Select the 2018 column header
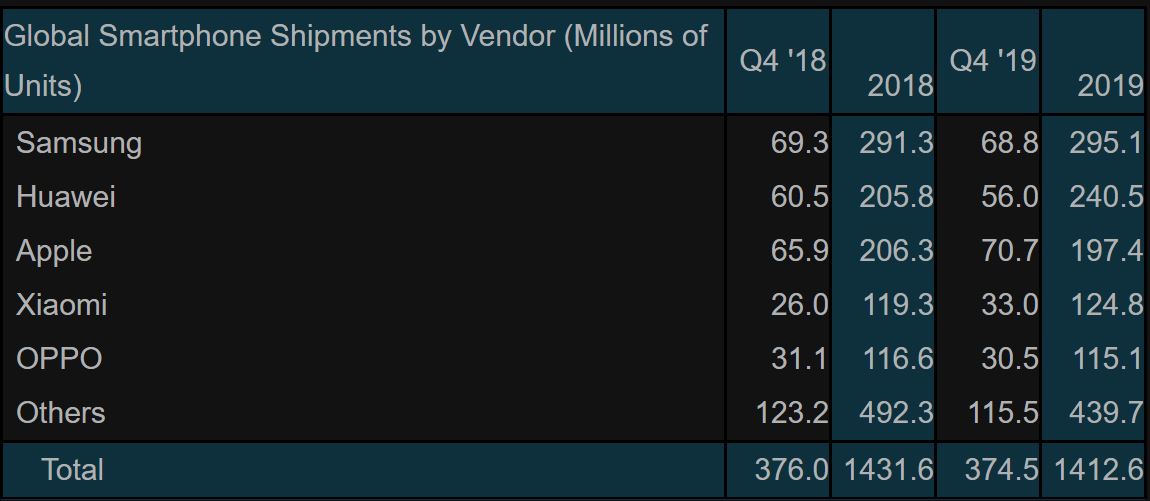 point(901,87)
